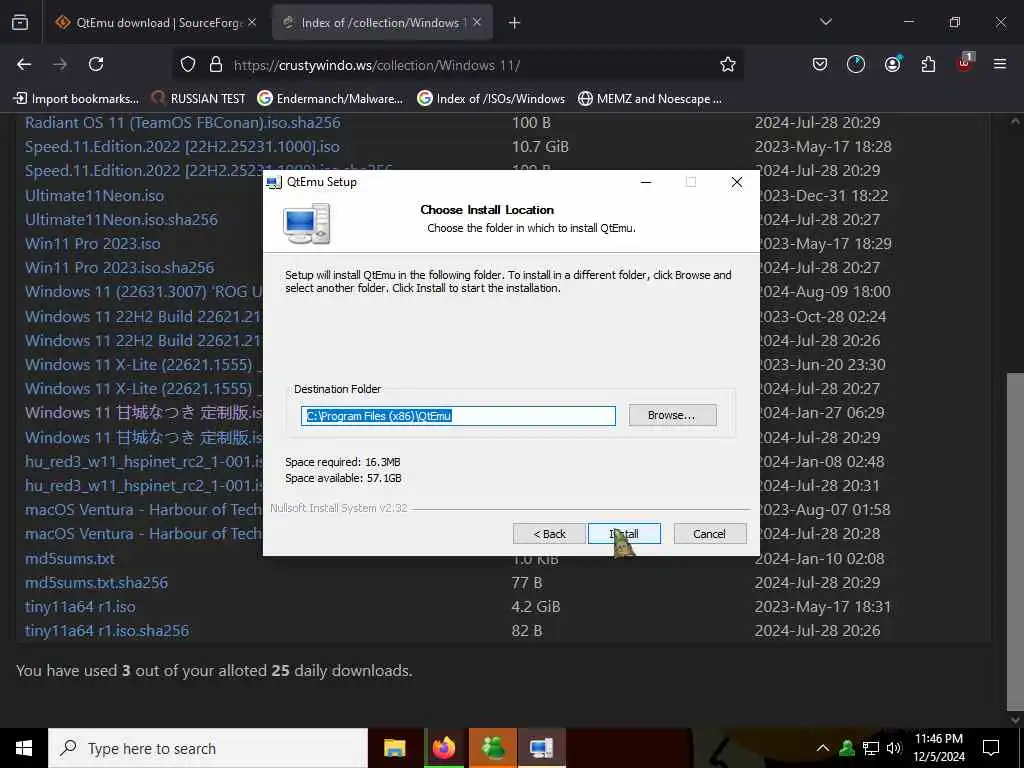Click the Firefox taskbar icon
1024x768 pixels.
pos(443,748)
